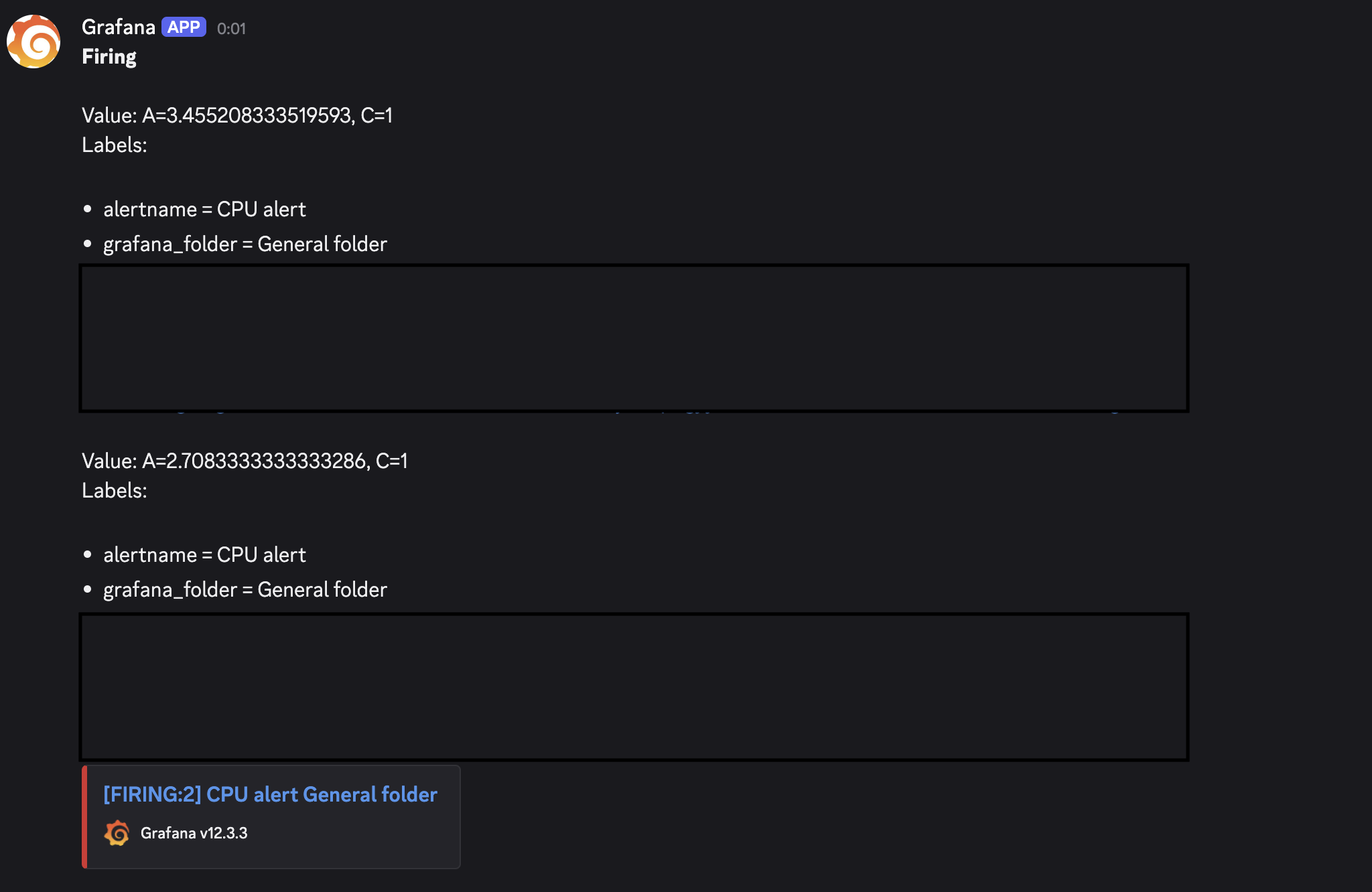The height and width of the screenshot is (892, 1372).
Task: Click the Grafana v12.3.3 footer text
Action: (x=194, y=834)
